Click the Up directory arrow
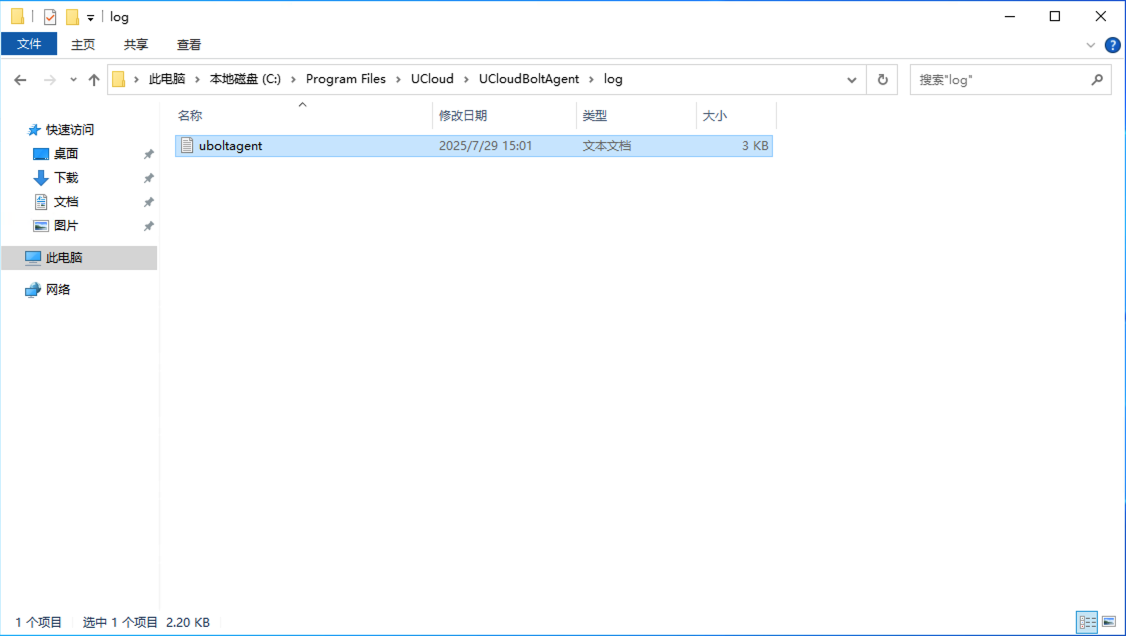Image resolution: width=1126 pixels, height=636 pixels. [94, 80]
